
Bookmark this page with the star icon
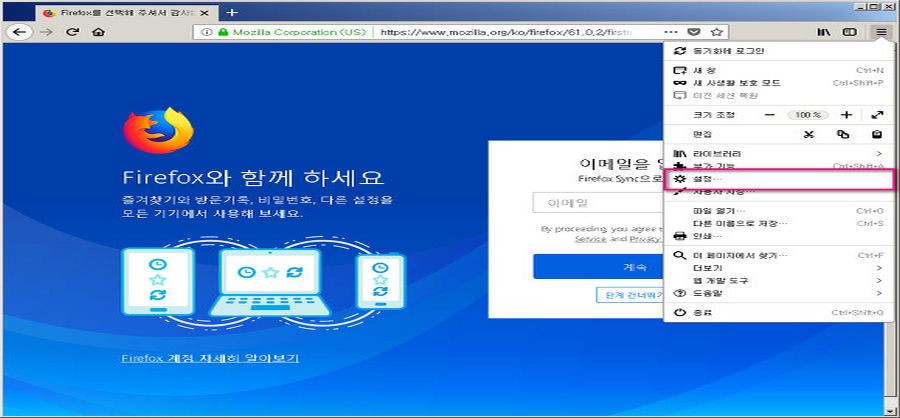point(716,32)
